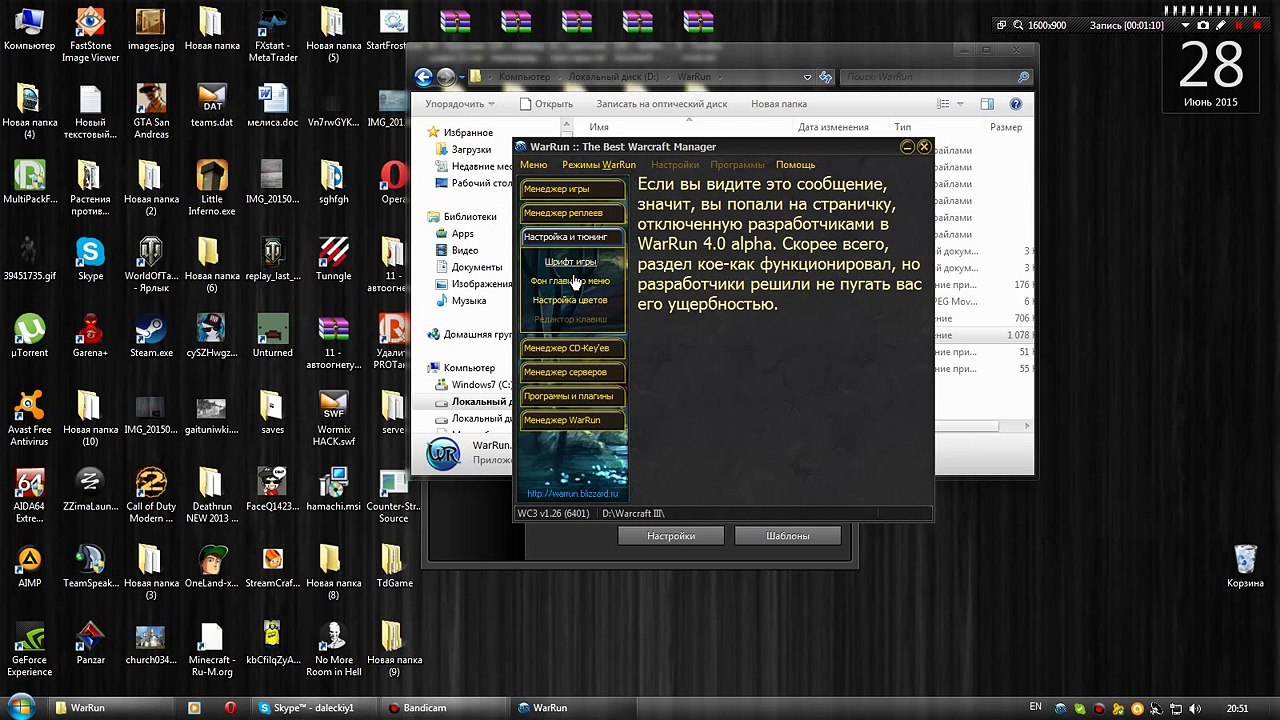Image resolution: width=1280 pixels, height=720 pixels.
Task: Toggle the Explorer preview pane icon
Action: point(987,104)
